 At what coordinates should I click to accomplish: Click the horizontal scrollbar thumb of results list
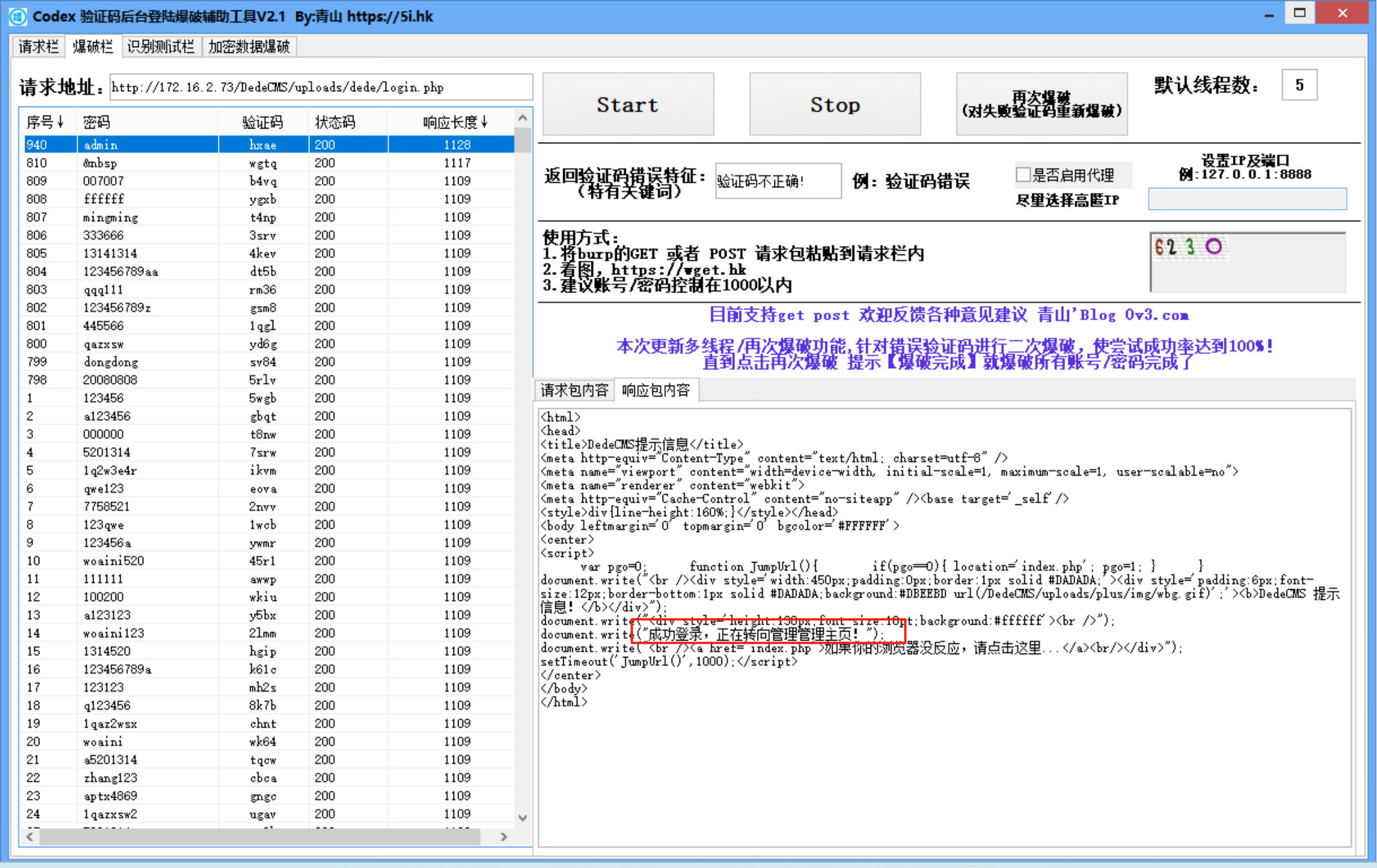(260, 837)
